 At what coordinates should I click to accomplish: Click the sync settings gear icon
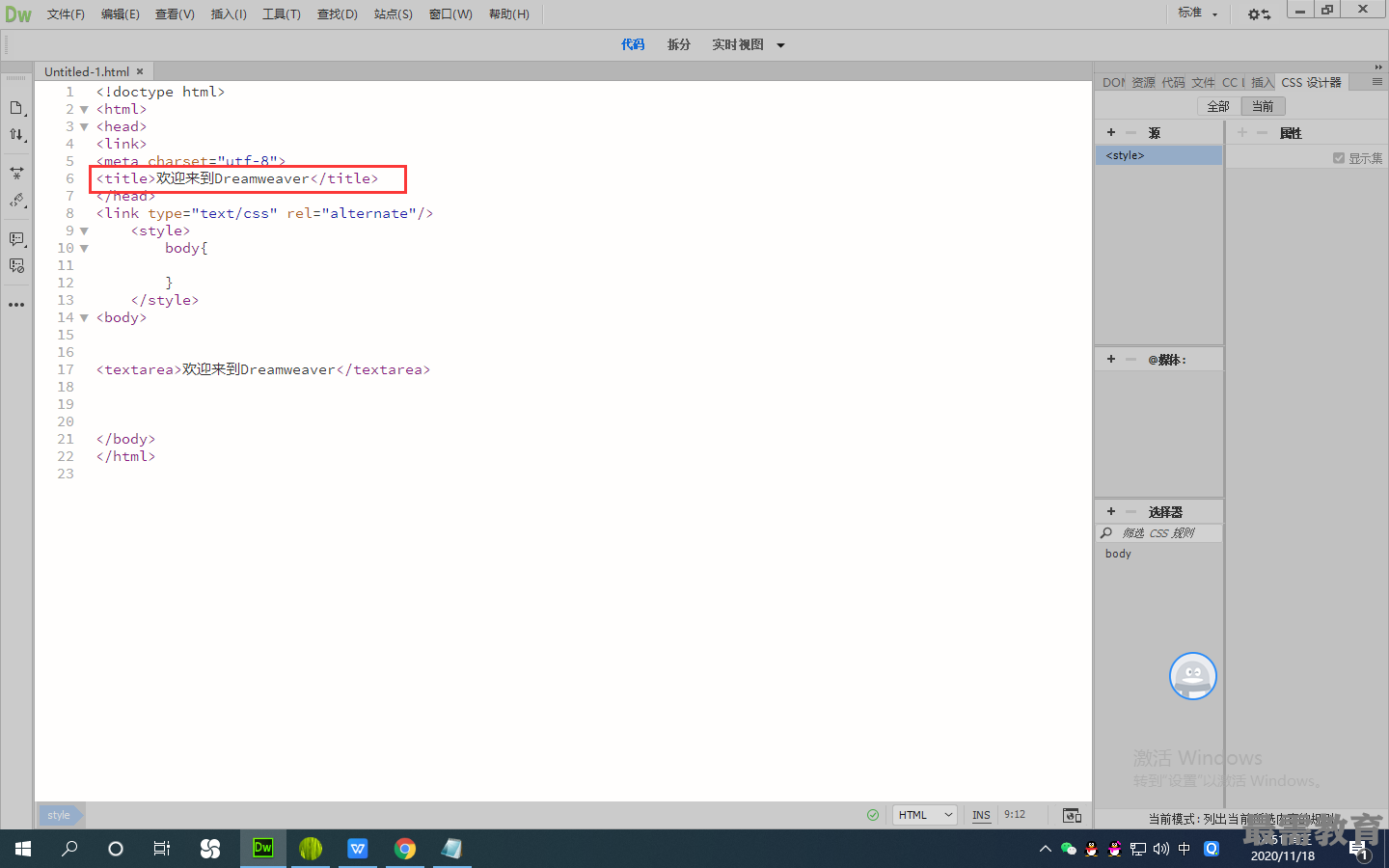(x=1259, y=14)
